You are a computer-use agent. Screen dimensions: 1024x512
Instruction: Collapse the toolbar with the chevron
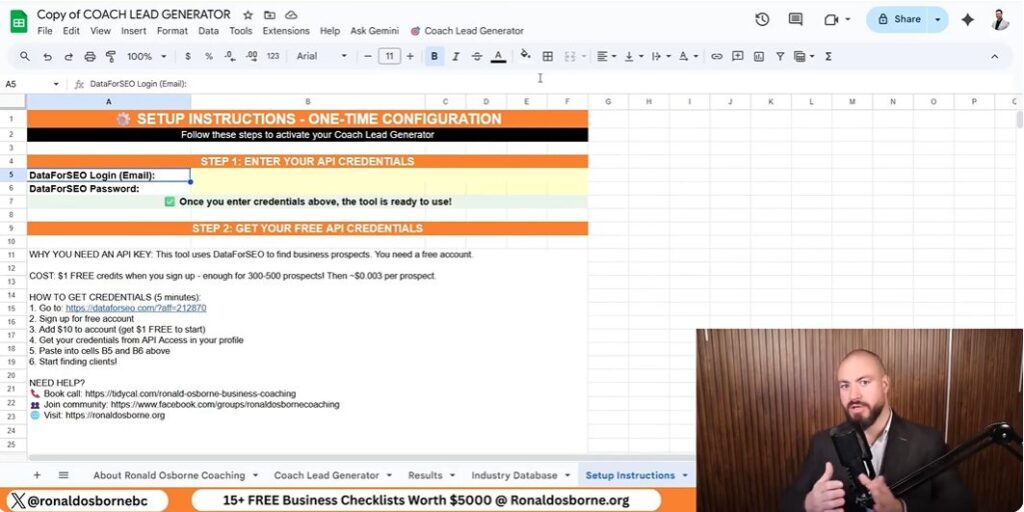point(995,57)
